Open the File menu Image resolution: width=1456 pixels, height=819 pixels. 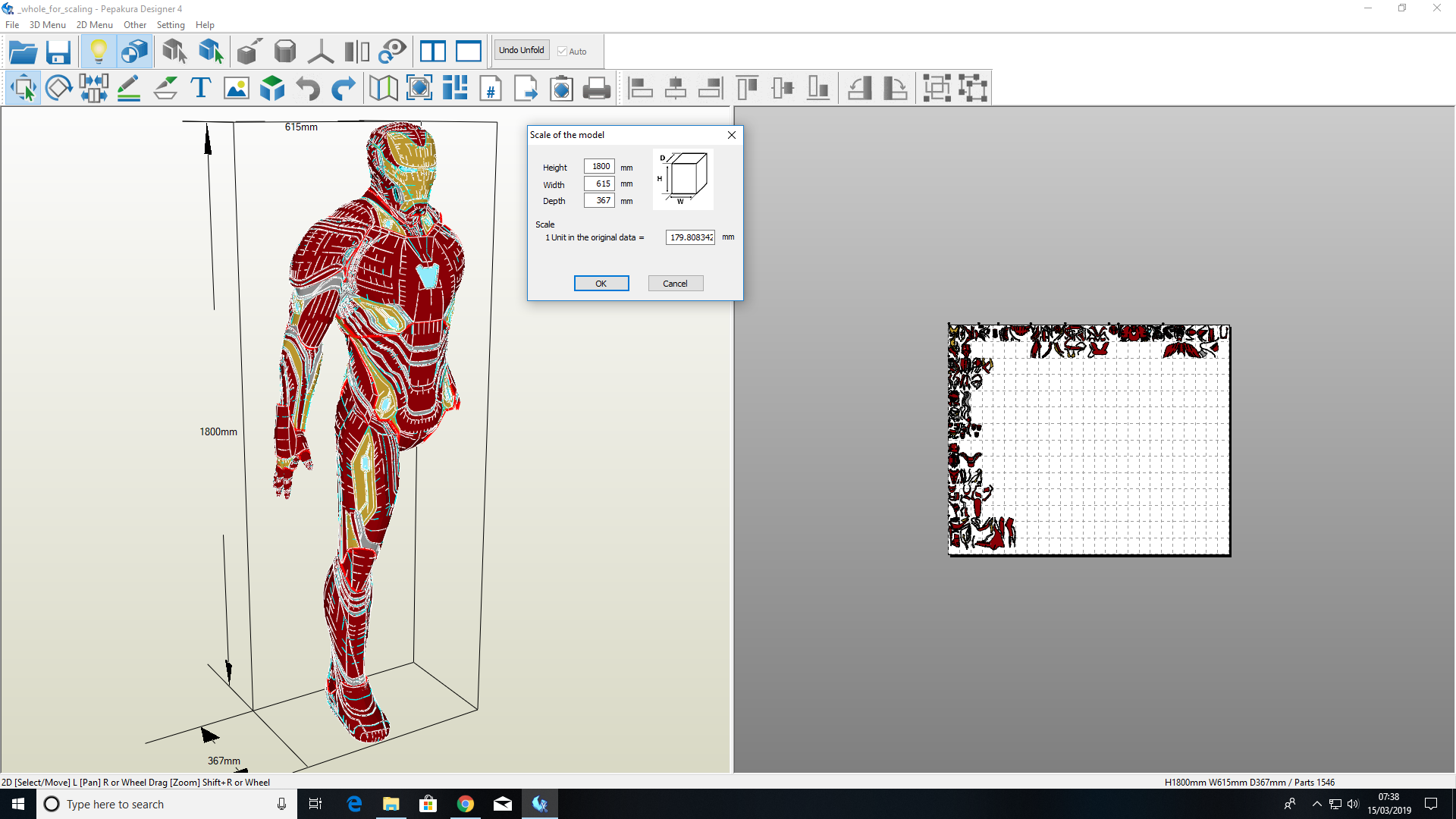[x=12, y=25]
